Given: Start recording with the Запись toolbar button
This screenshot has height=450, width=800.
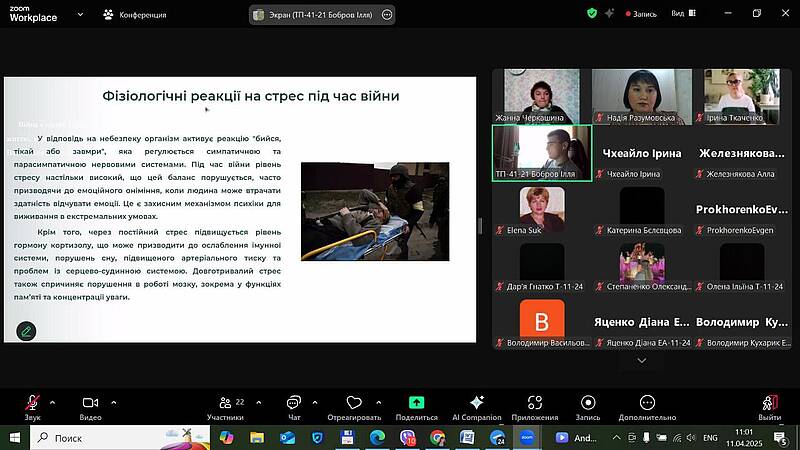Looking at the screenshot, I should (x=588, y=403).
